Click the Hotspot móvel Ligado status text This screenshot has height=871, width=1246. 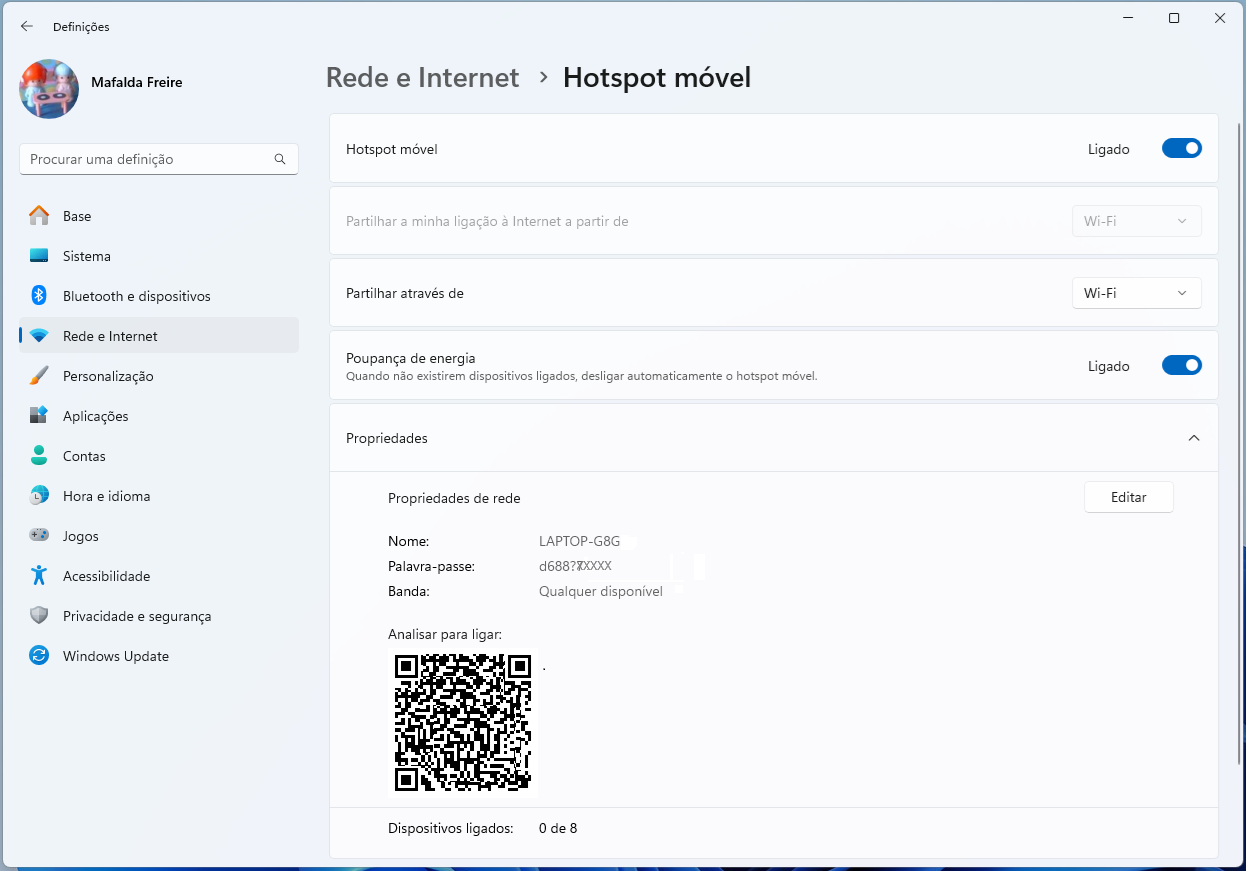(1109, 149)
